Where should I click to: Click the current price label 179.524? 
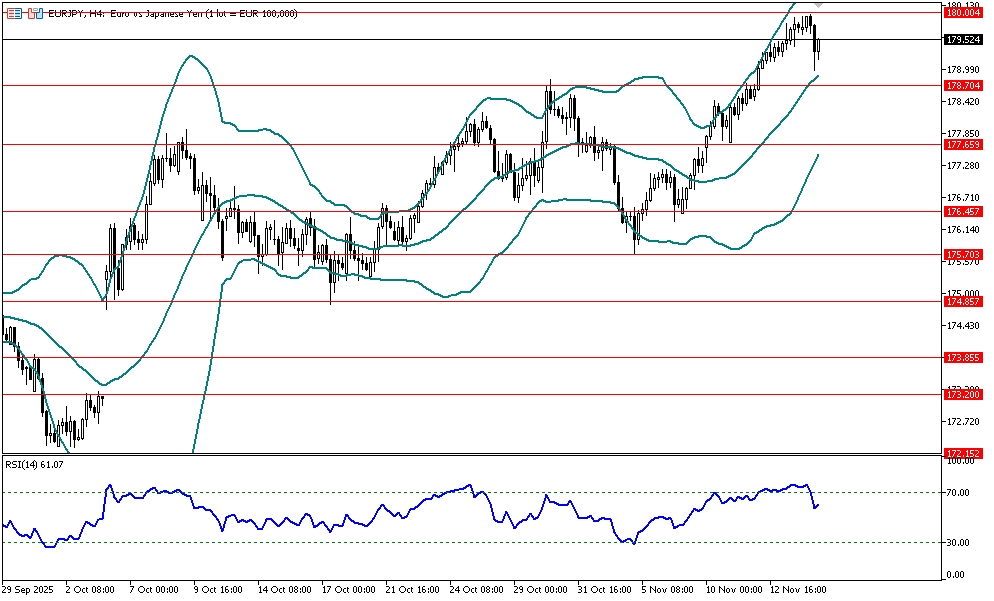coord(961,40)
